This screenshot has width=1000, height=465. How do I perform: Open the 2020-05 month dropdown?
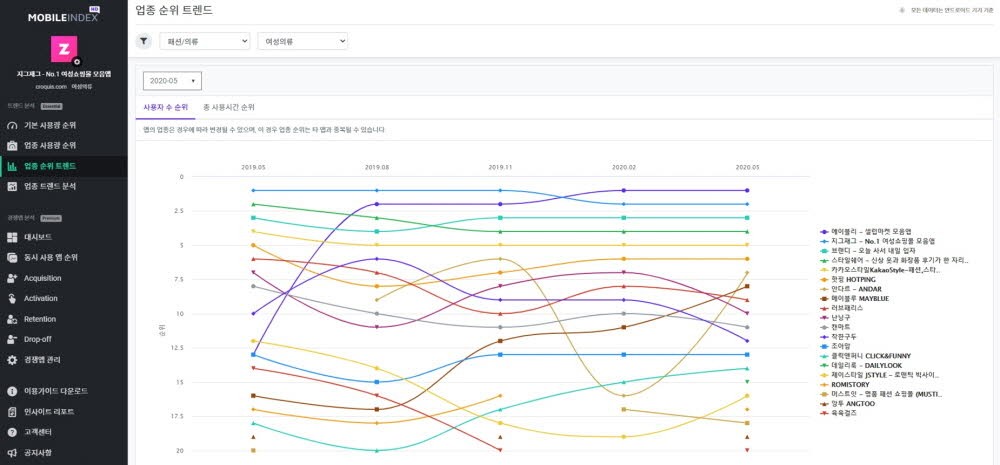[172, 81]
